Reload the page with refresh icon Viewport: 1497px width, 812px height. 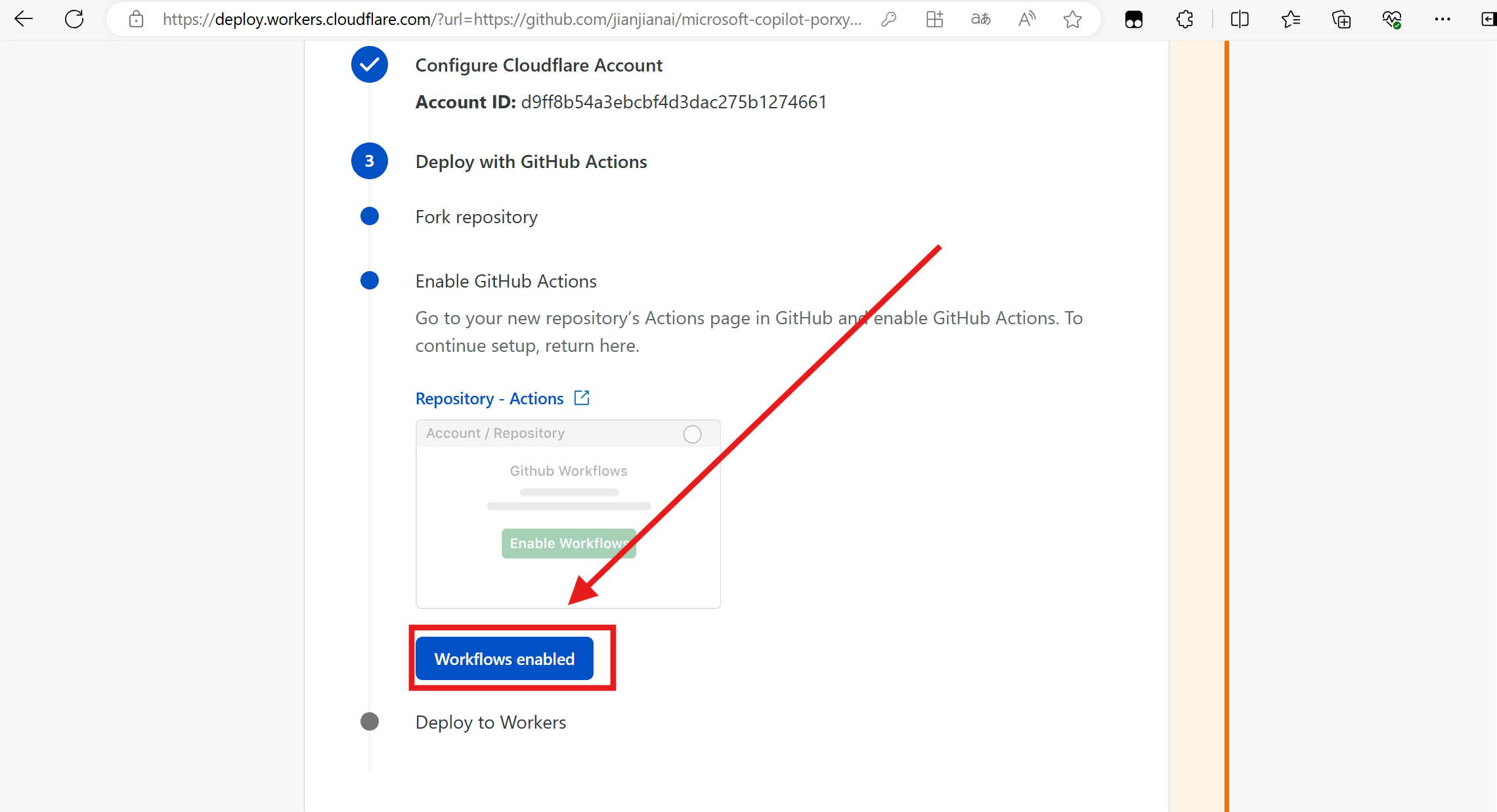pos(74,19)
